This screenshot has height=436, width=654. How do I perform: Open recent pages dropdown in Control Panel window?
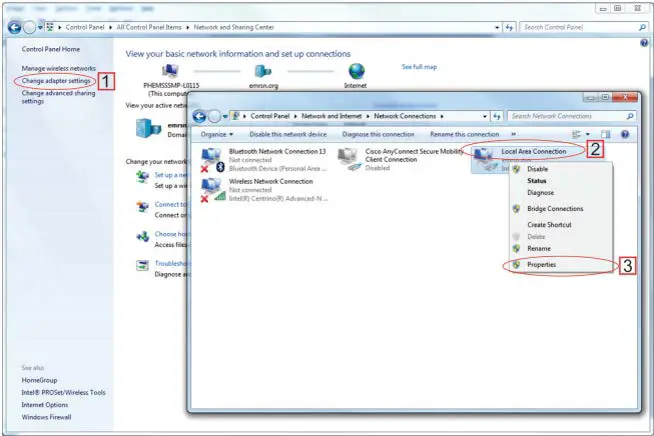40,28
